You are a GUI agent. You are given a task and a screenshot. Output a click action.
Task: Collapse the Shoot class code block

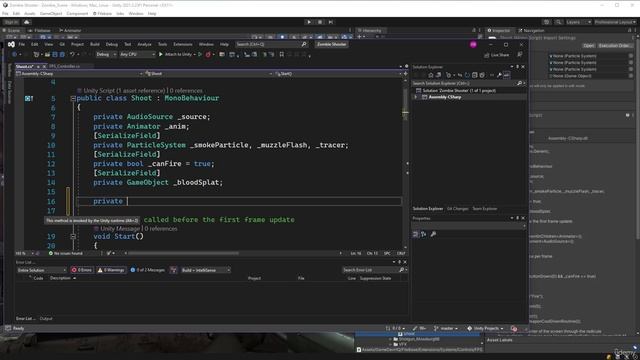click(73, 98)
